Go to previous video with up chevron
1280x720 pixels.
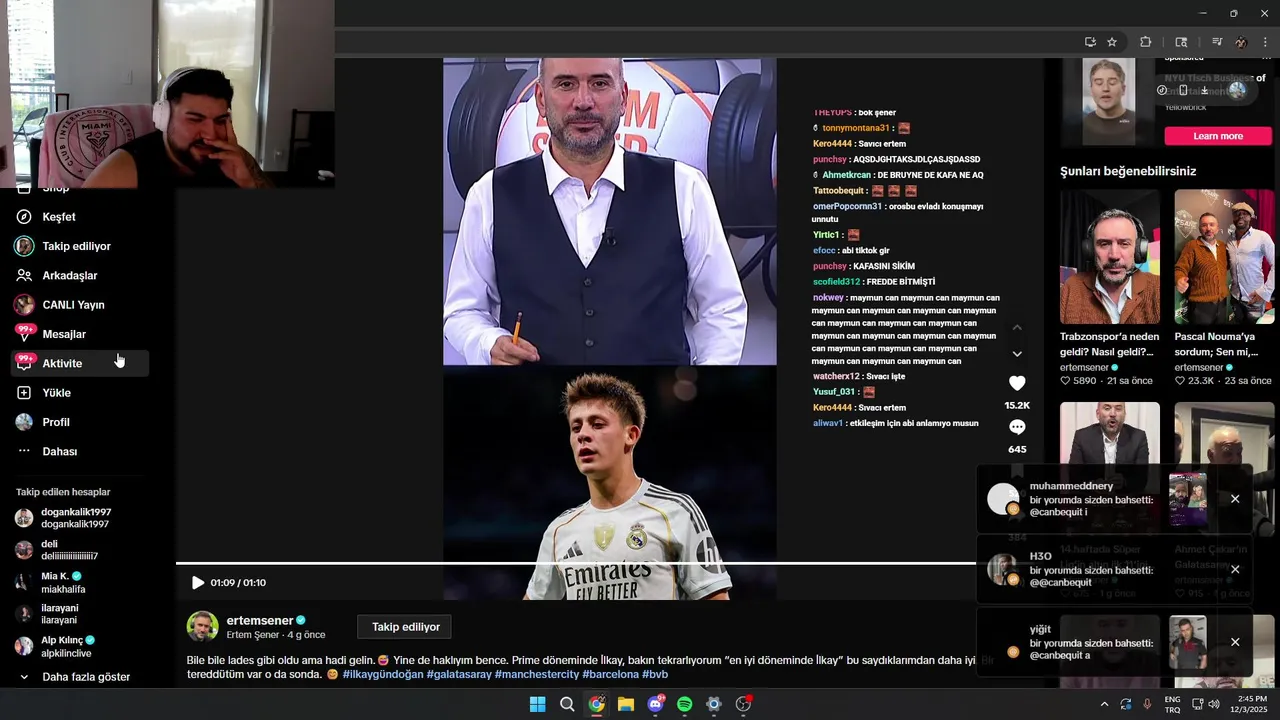[x=1017, y=327]
